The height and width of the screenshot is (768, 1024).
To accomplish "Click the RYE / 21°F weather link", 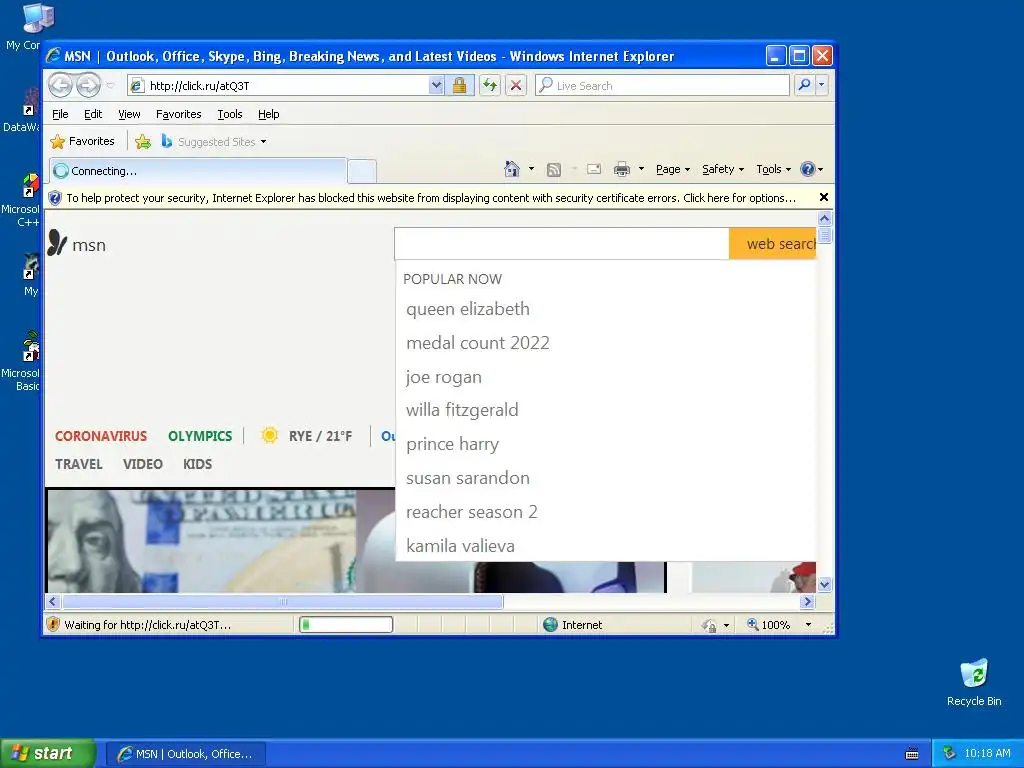I will coord(320,436).
